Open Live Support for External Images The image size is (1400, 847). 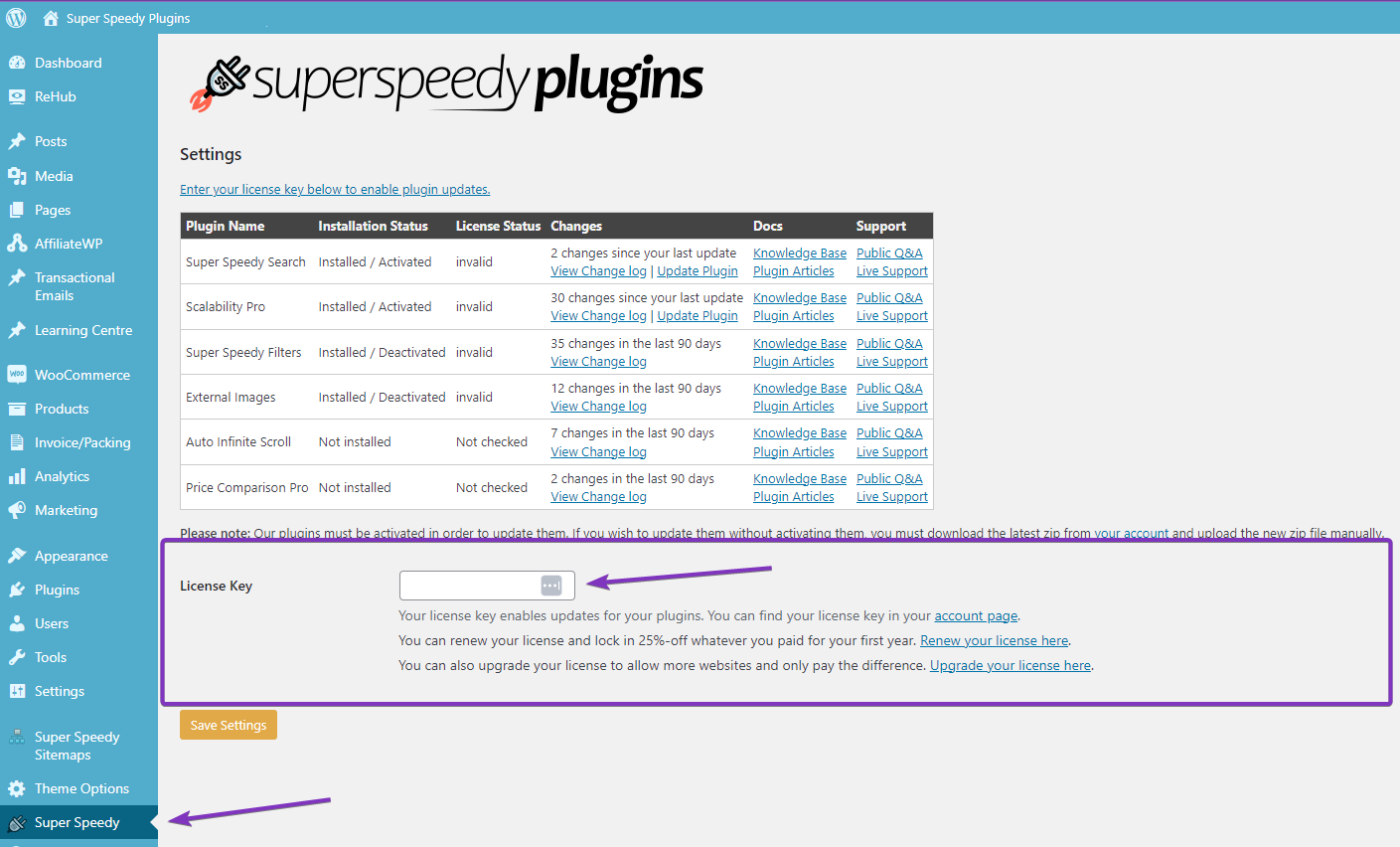tap(892, 406)
